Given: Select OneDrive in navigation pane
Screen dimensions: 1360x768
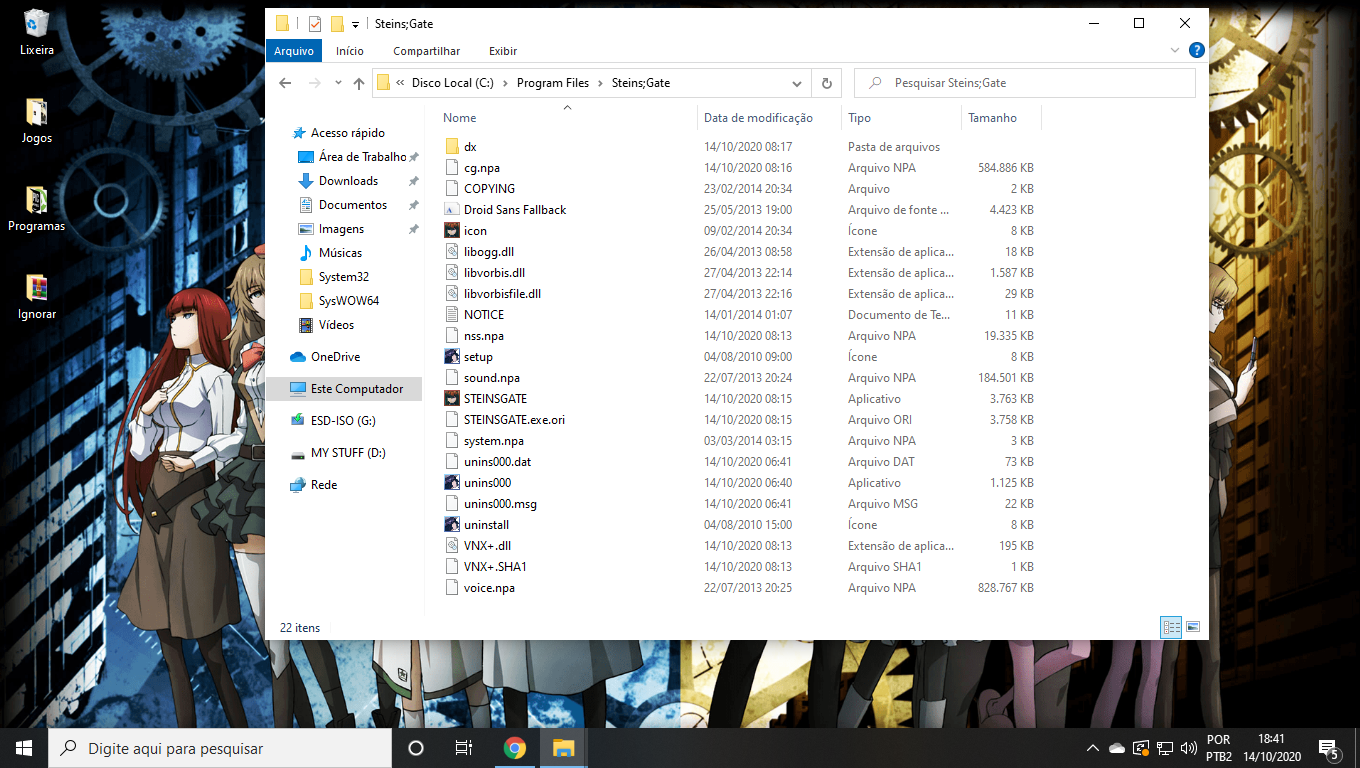Looking at the screenshot, I should (335, 357).
